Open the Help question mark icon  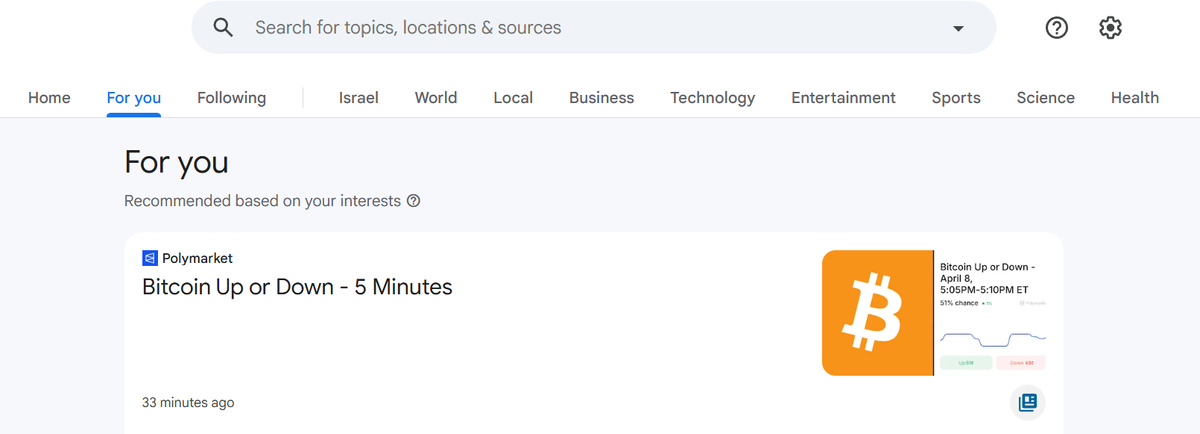click(x=1057, y=28)
